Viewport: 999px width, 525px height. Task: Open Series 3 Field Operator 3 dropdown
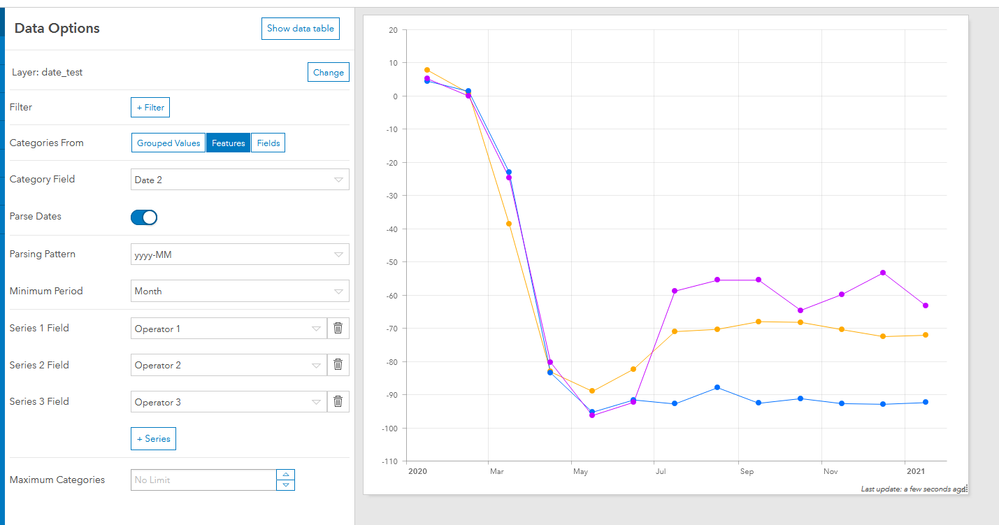(228, 402)
